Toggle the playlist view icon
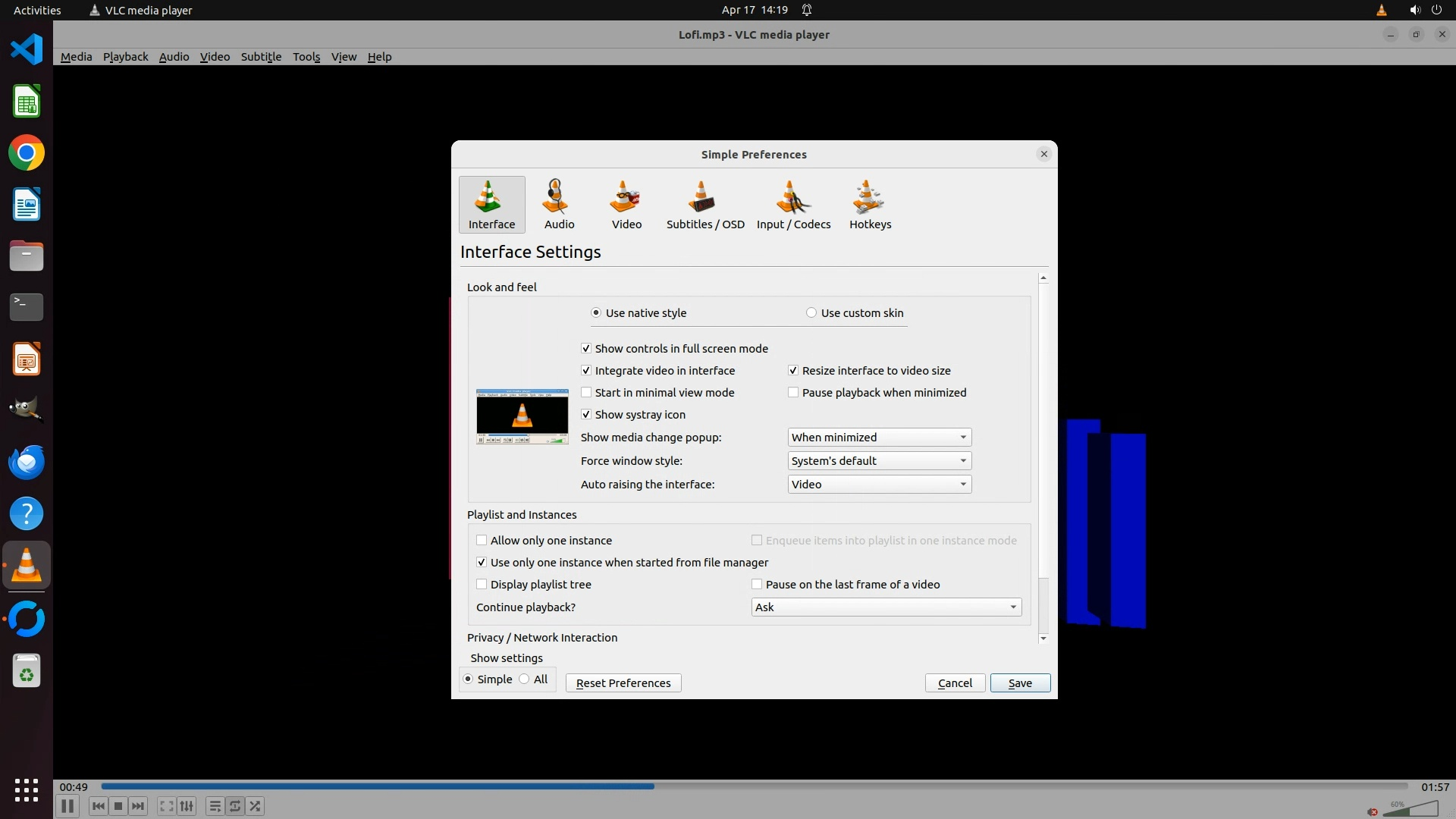Image resolution: width=1456 pixels, height=819 pixels. tap(215, 806)
